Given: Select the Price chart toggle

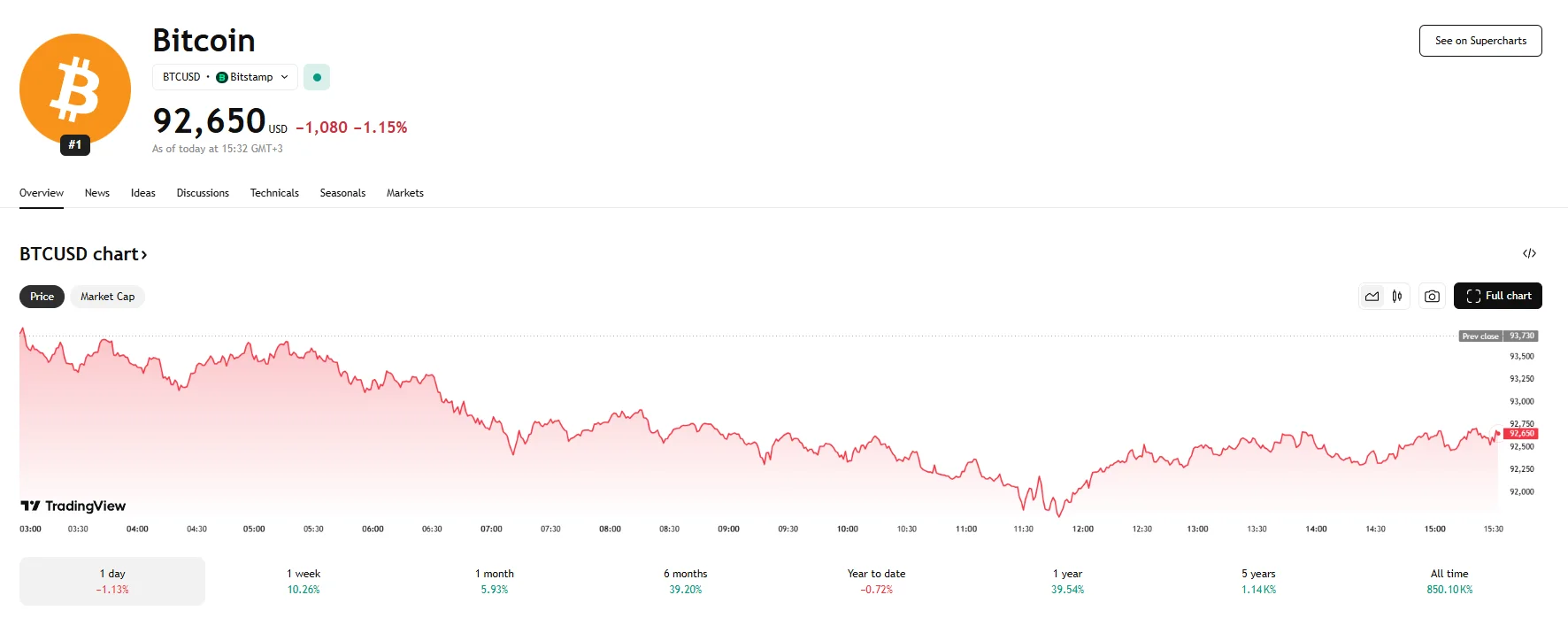Looking at the screenshot, I should pyautogui.click(x=42, y=297).
